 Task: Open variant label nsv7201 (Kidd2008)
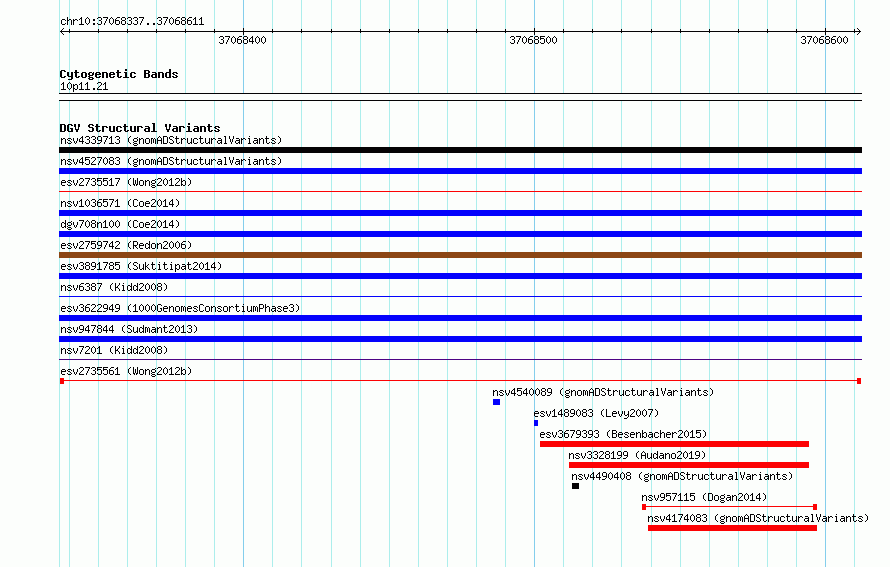click(114, 350)
